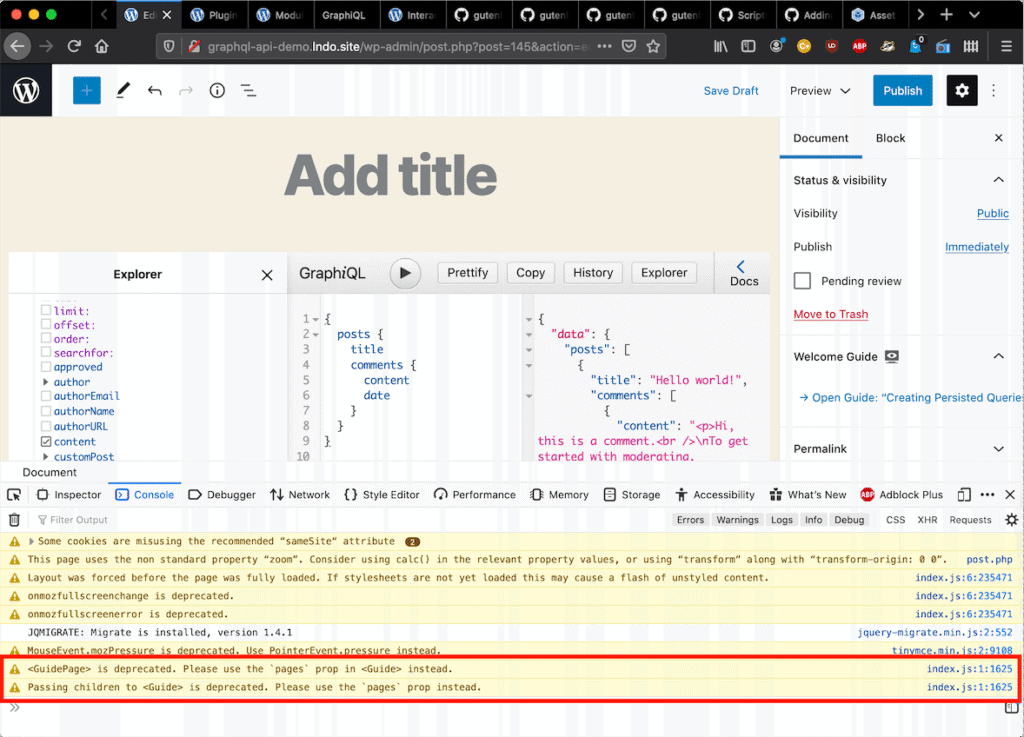Check the order: argument checkbox

46,338
